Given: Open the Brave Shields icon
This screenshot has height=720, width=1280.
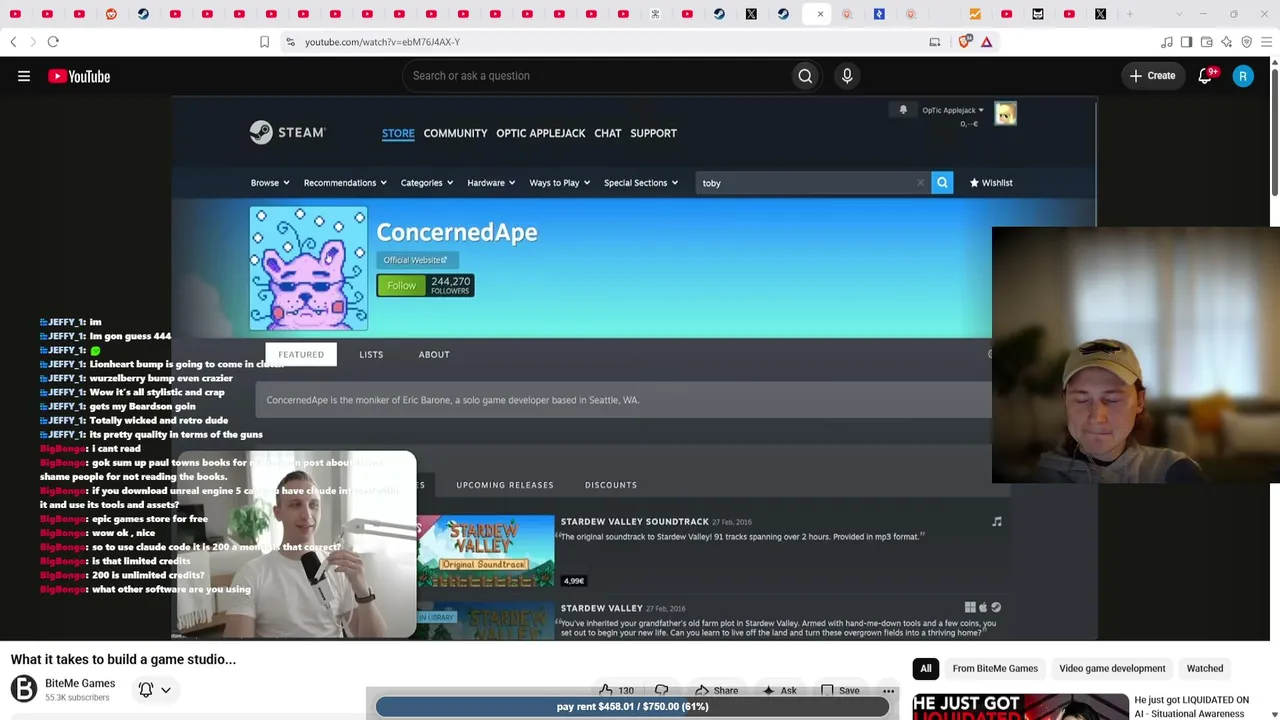Looking at the screenshot, I should (x=965, y=42).
